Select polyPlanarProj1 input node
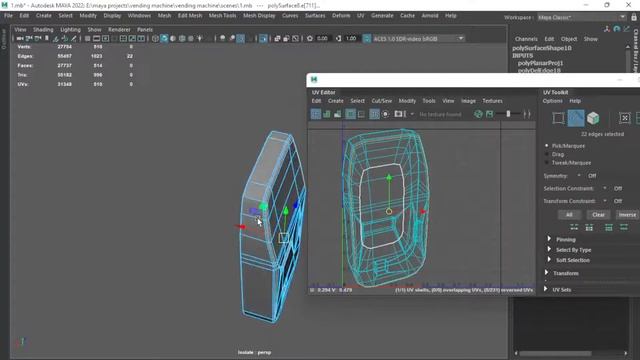This screenshot has height=360, width=640. pos(540,63)
